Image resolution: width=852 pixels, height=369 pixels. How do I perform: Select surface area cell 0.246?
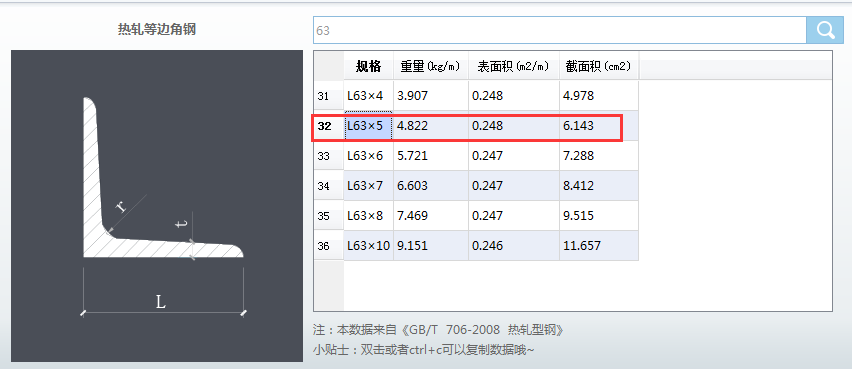tap(514, 246)
